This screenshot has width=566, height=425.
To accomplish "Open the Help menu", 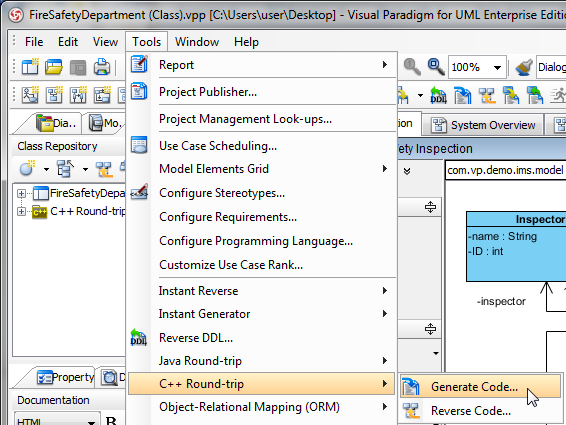I will [246, 42].
